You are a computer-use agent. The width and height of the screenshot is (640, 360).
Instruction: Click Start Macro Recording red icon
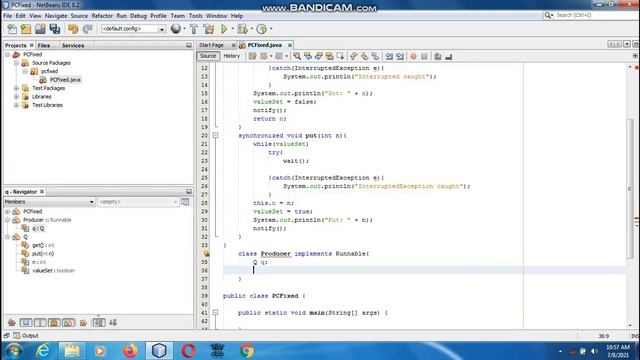(413, 56)
